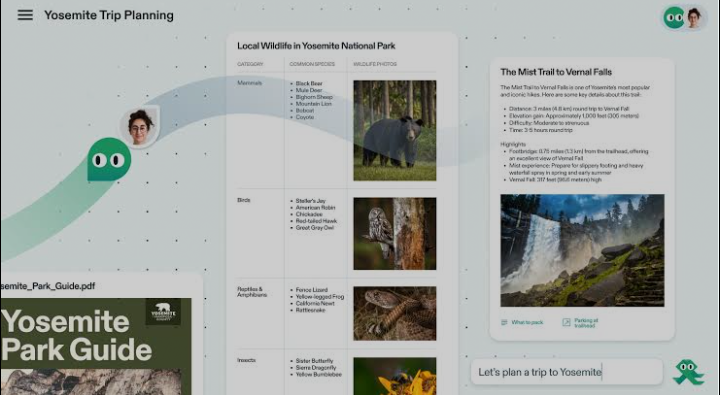Viewport: 720px width, 395px height.
Task: Click Mule Deer in species list
Action: tap(309, 90)
